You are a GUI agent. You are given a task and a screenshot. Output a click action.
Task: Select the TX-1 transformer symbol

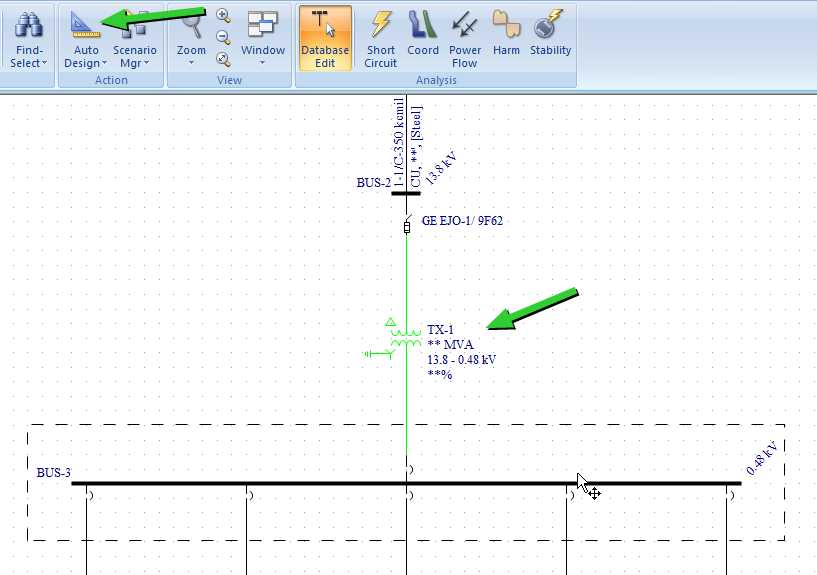point(405,338)
